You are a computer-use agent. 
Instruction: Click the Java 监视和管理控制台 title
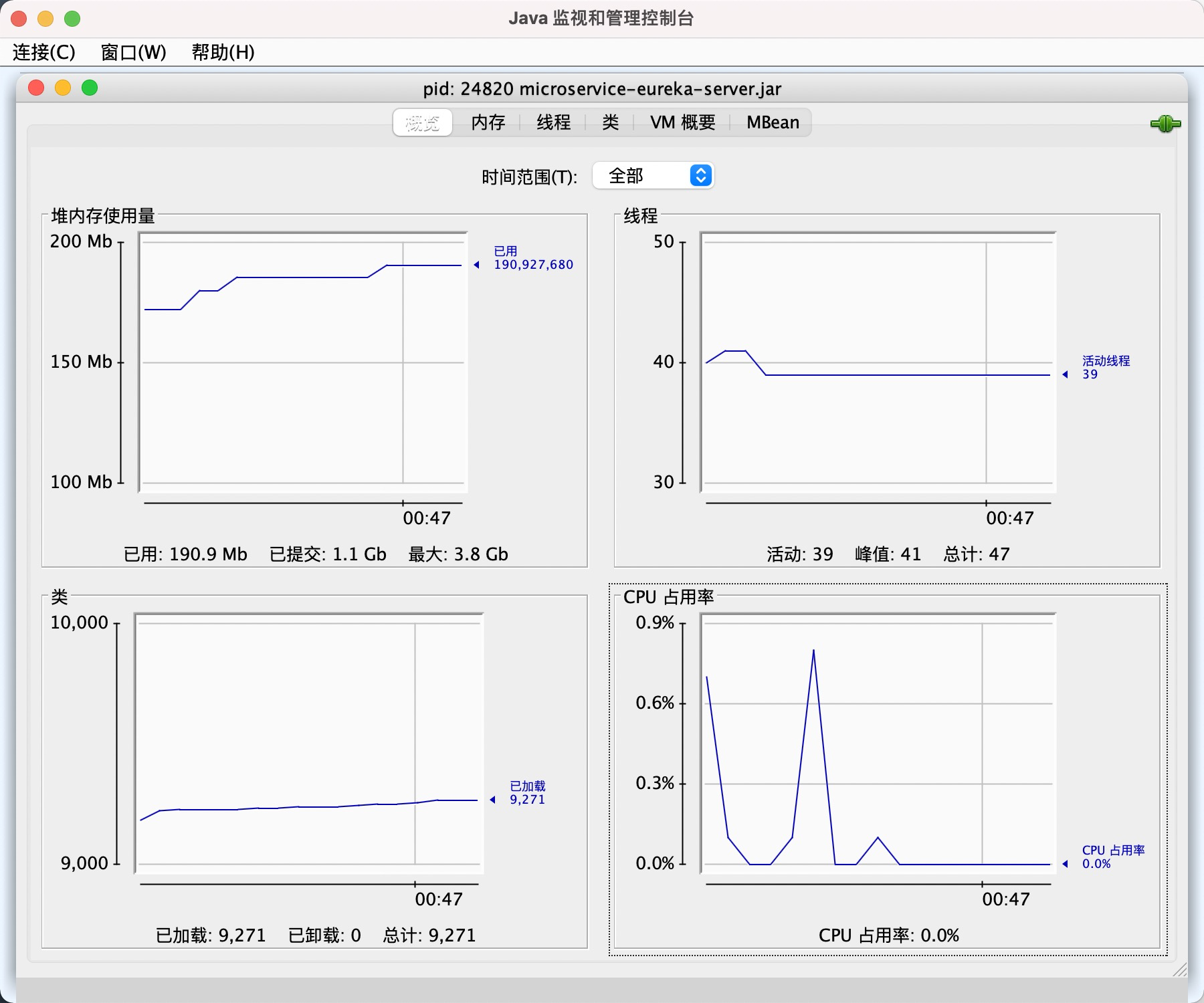(x=601, y=18)
